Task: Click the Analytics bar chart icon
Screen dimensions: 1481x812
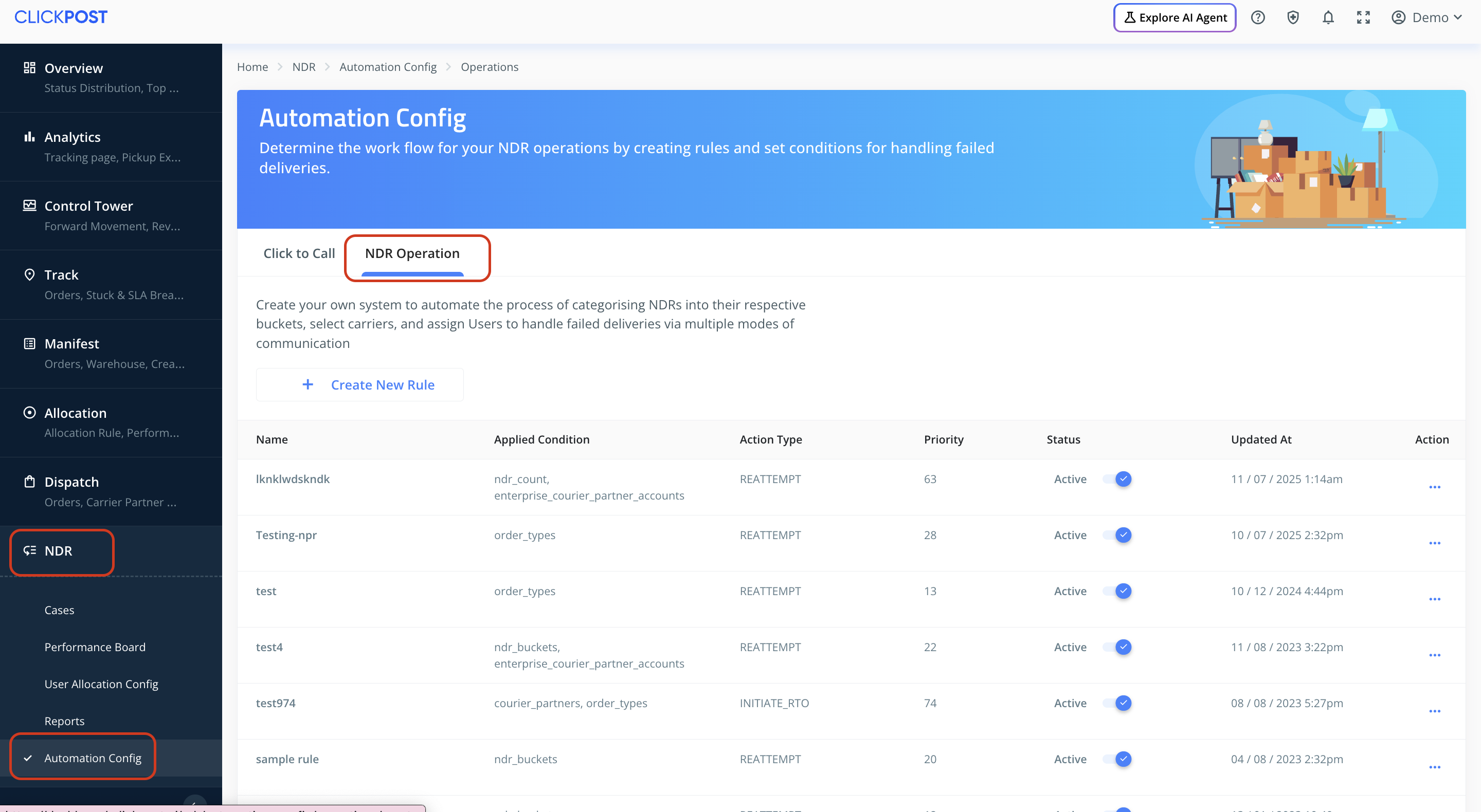Action: coord(29,137)
